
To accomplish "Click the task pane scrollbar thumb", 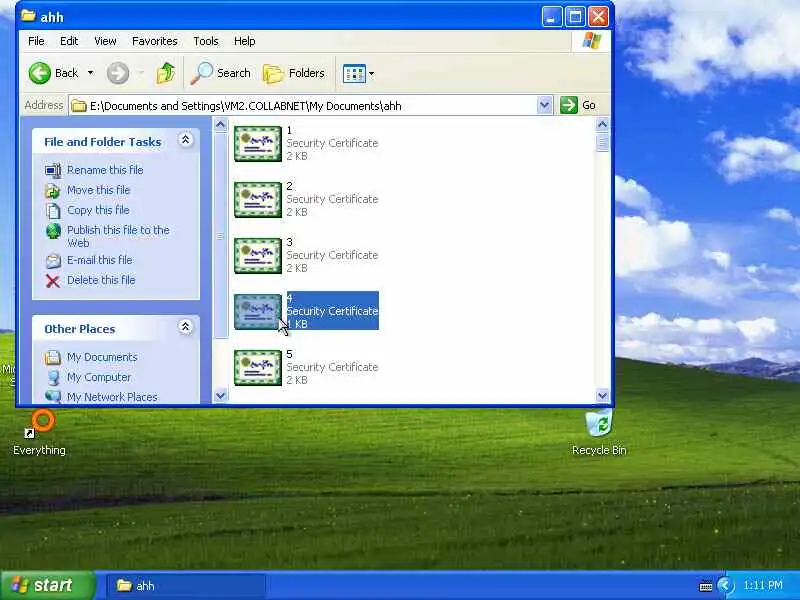I will pos(220,235).
